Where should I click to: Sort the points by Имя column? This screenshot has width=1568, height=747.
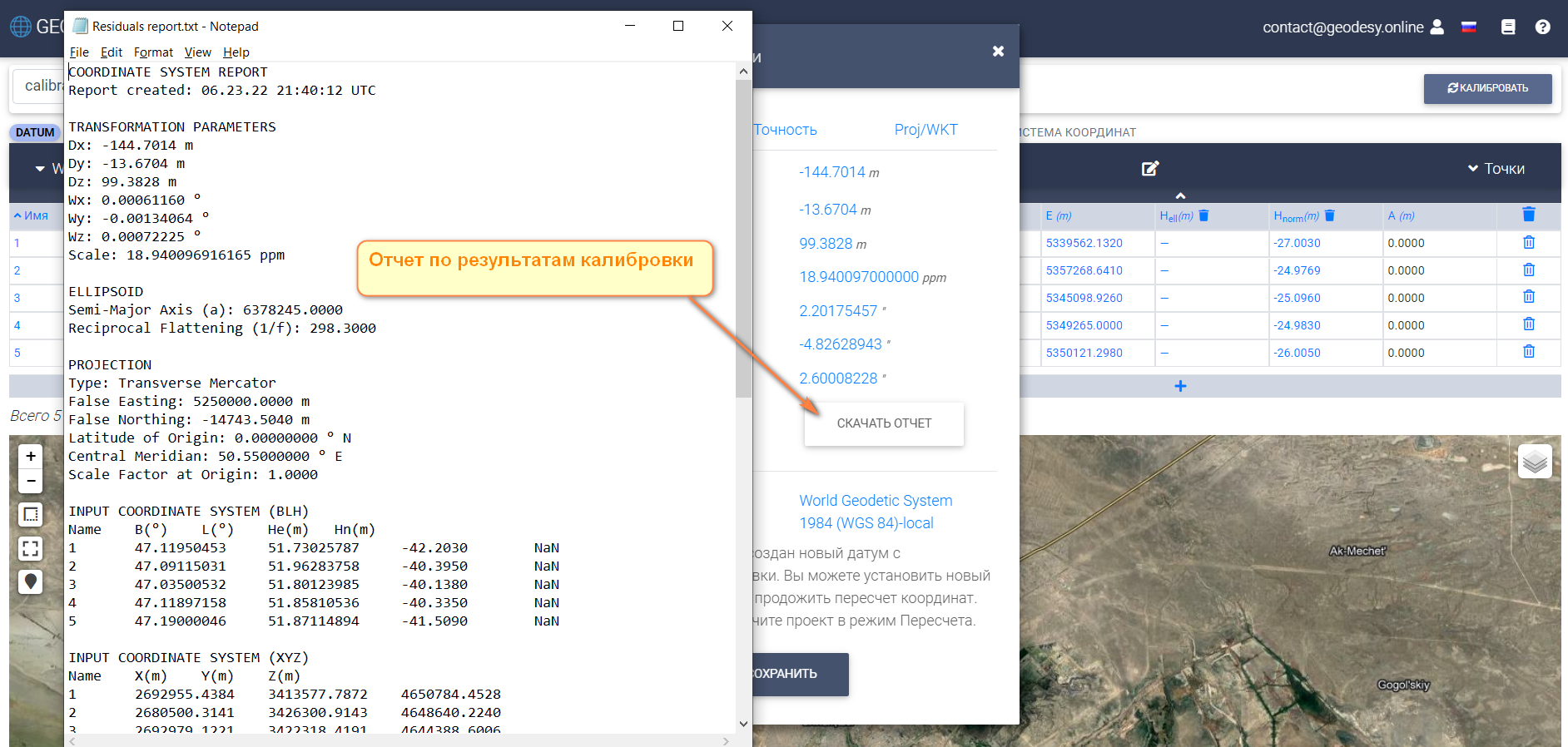31,215
